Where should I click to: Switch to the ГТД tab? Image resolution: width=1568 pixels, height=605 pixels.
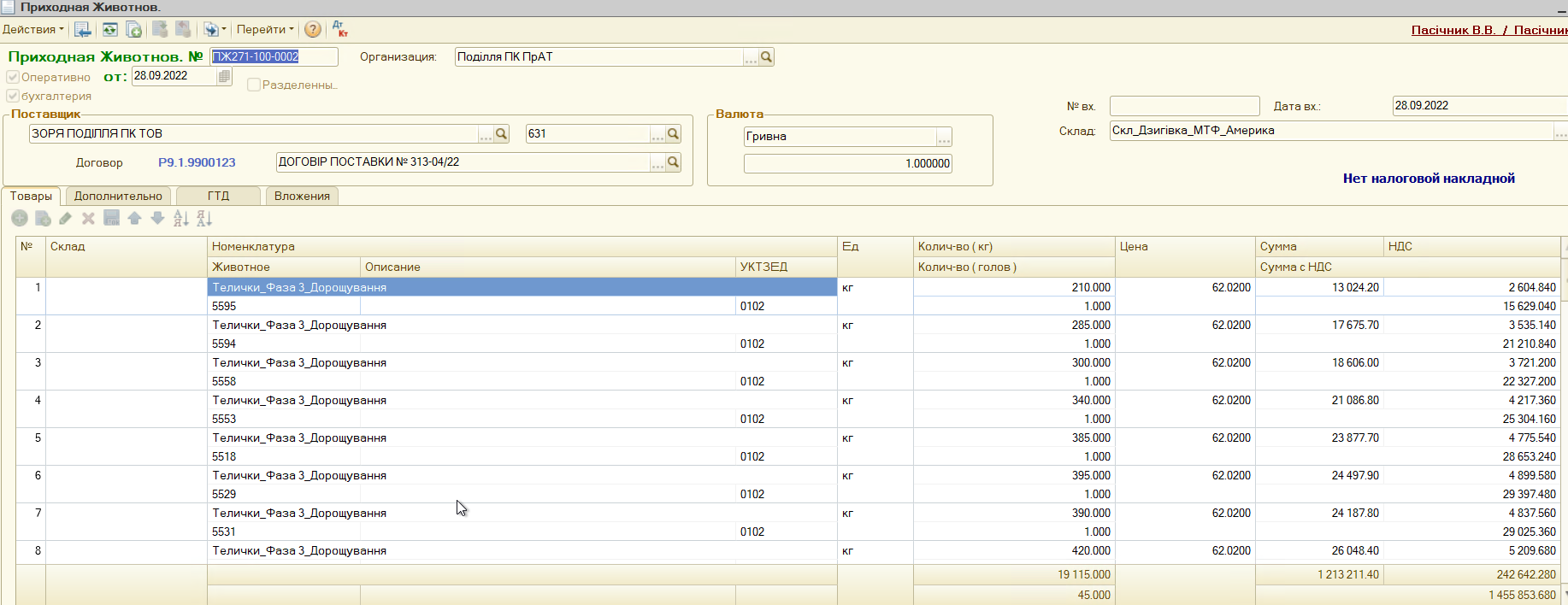tap(218, 197)
